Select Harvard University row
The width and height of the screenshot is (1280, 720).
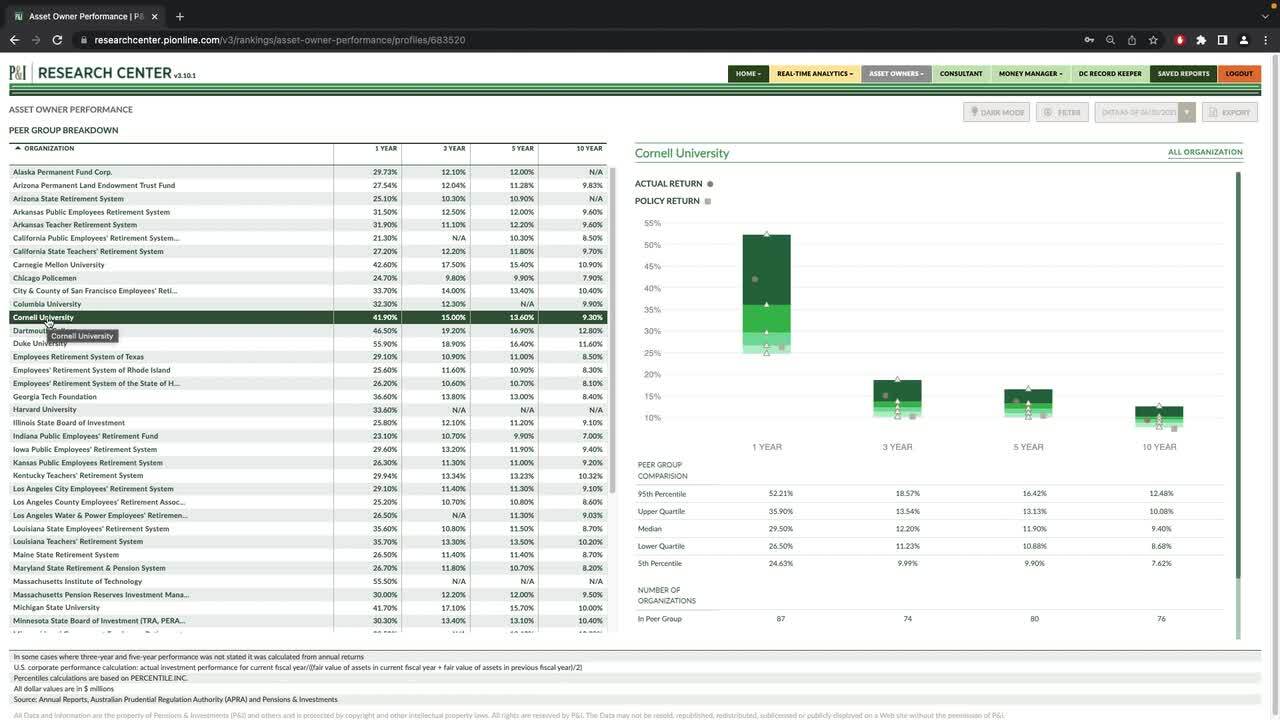tap(308, 409)
